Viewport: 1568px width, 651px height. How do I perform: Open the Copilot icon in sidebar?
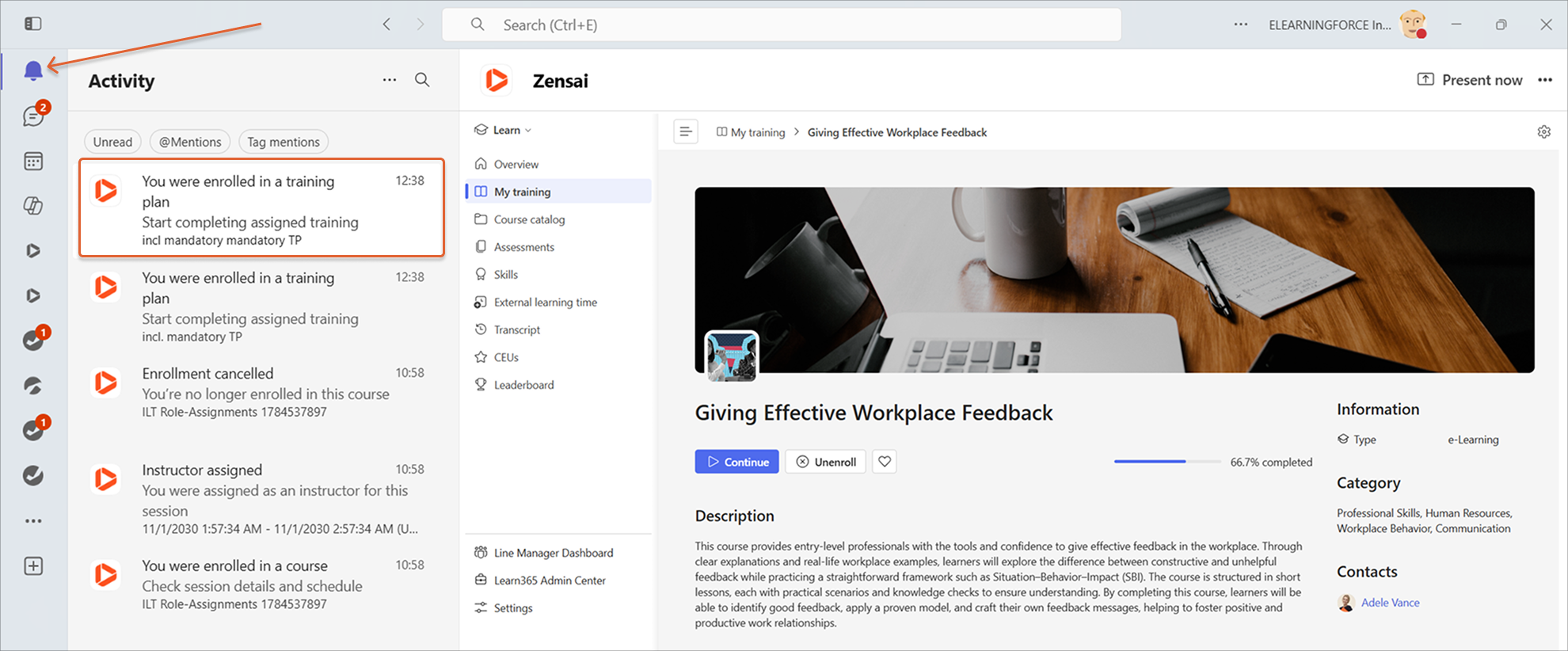33,206
